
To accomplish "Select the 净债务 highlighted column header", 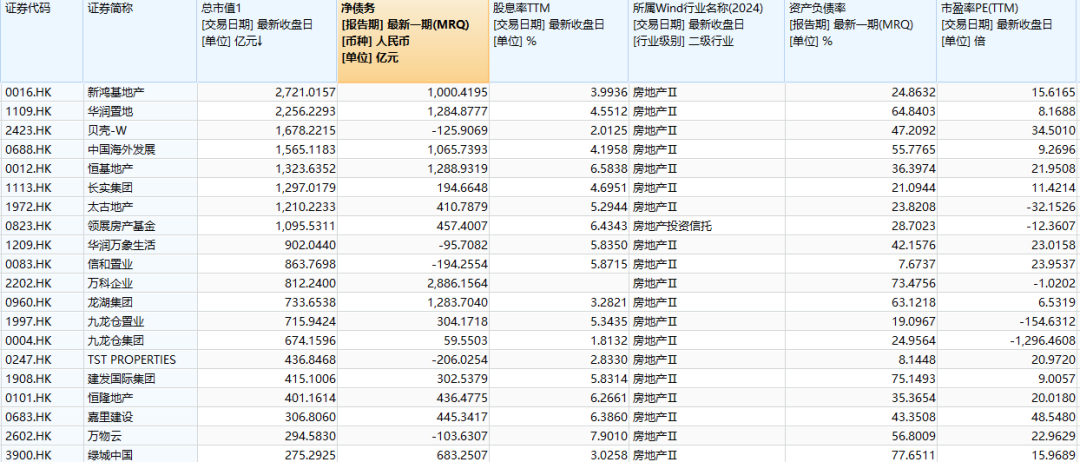I will 413,41.
